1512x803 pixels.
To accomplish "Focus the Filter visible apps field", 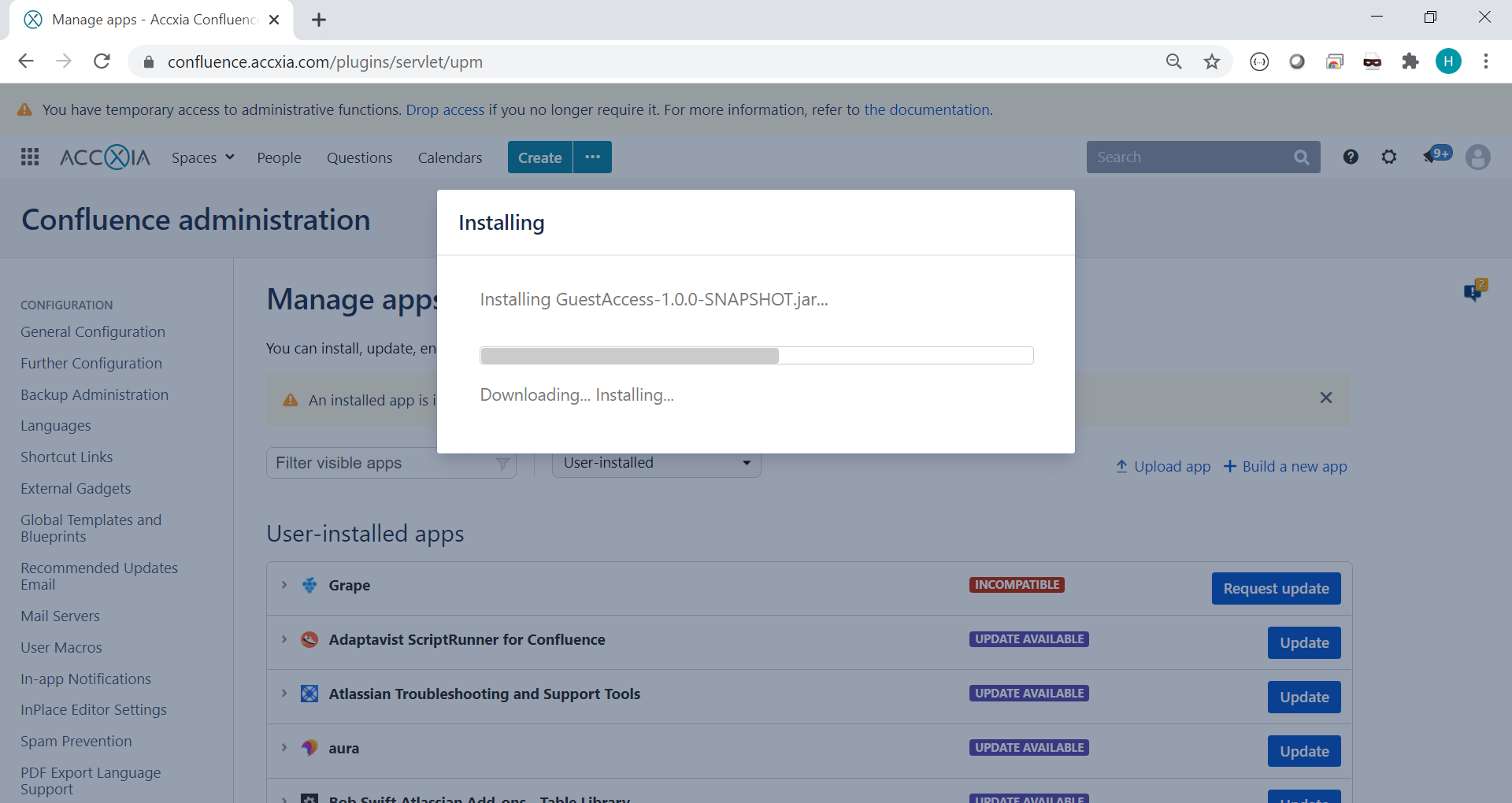I will click(x=391, y=463).
